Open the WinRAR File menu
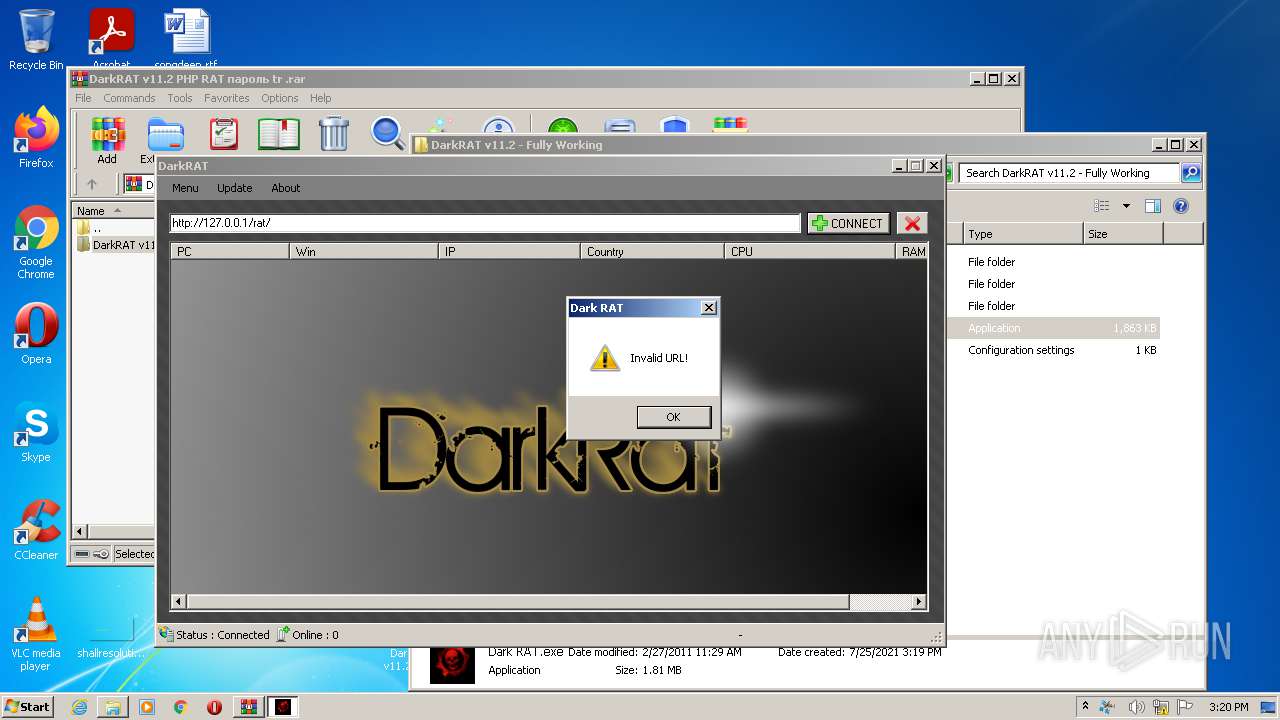The image size is (1280, 720). tap(83, 98)
